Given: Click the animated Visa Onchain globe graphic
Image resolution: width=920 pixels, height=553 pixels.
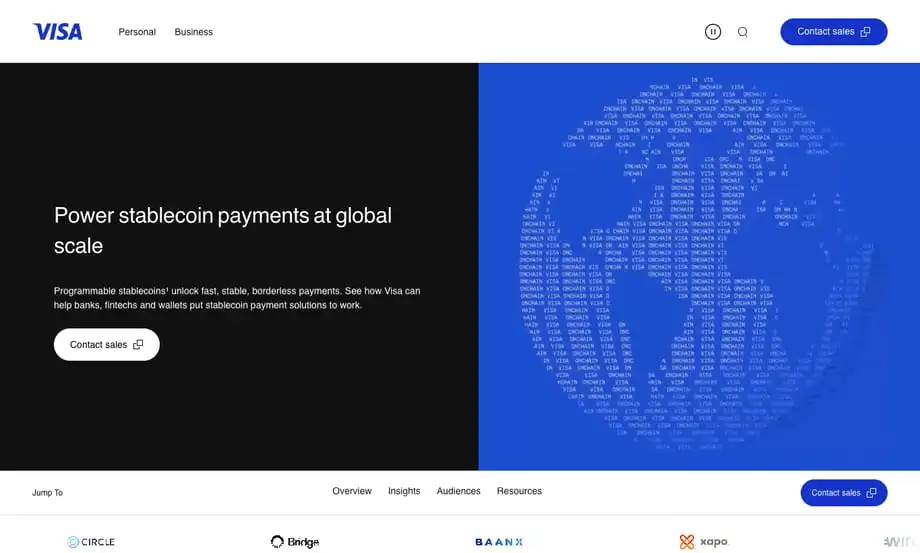Looking at the screenshot, I should 698,264.
